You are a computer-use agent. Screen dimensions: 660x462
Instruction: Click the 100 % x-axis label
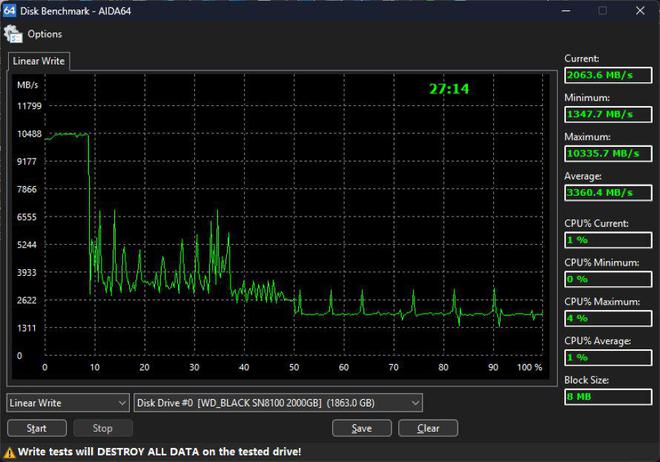(530, 367)
